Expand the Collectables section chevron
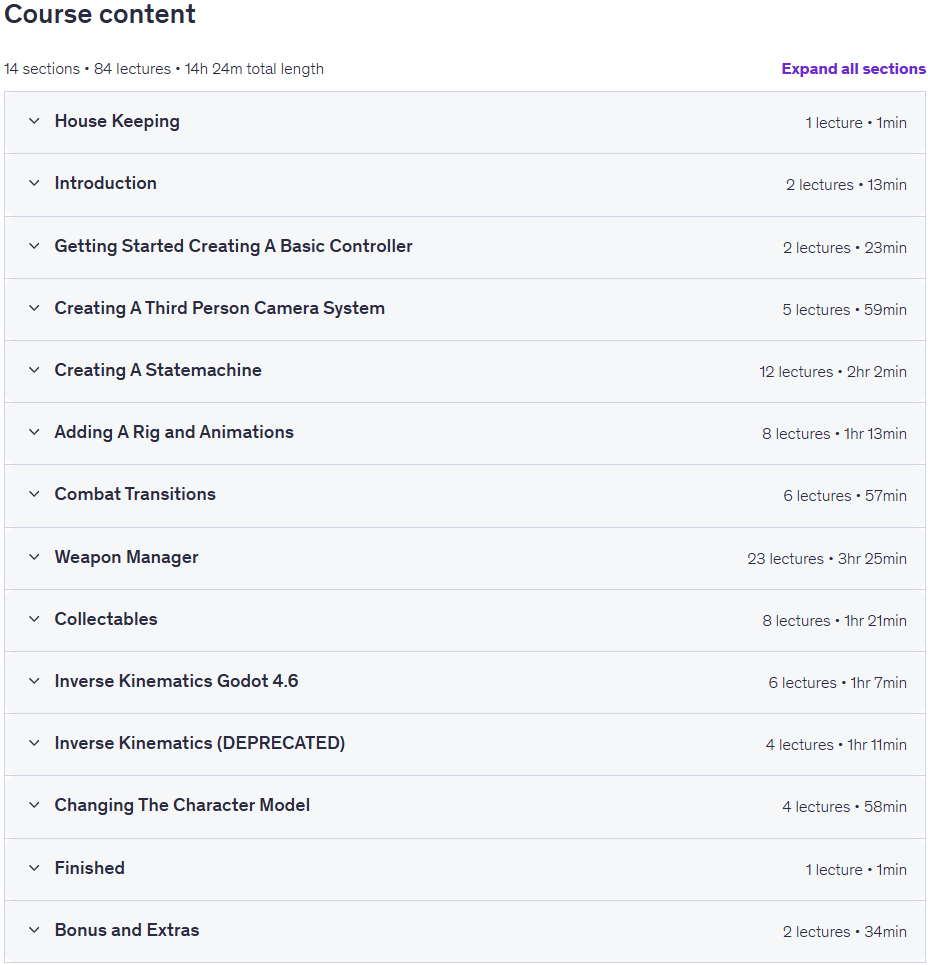The height and width of the screenshot is (965, 928). click(x=34, y=619)
